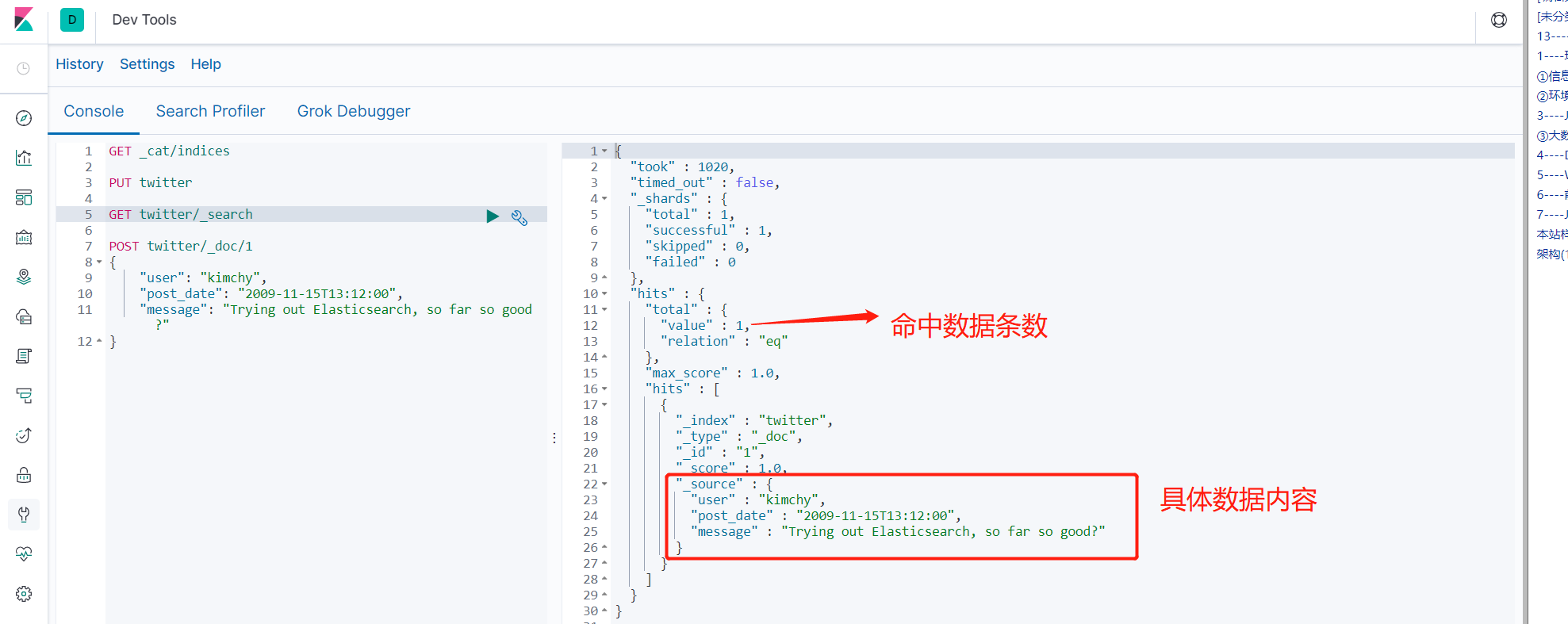Collapse closing brace fold at editor line 12
Screen dimensions: 1568x624
(x=99, y=341)
